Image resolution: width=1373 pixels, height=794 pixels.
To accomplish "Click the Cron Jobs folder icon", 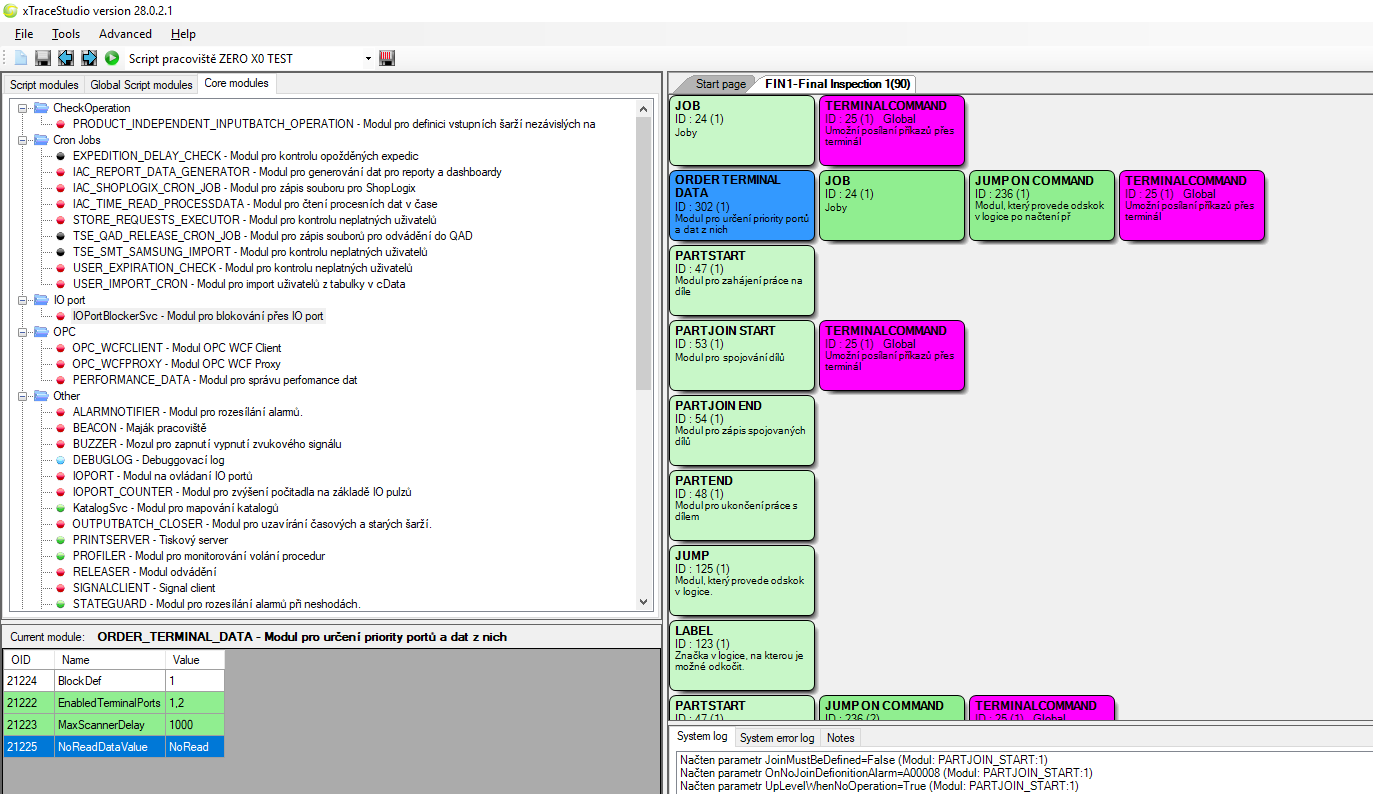I will (39, 139).
